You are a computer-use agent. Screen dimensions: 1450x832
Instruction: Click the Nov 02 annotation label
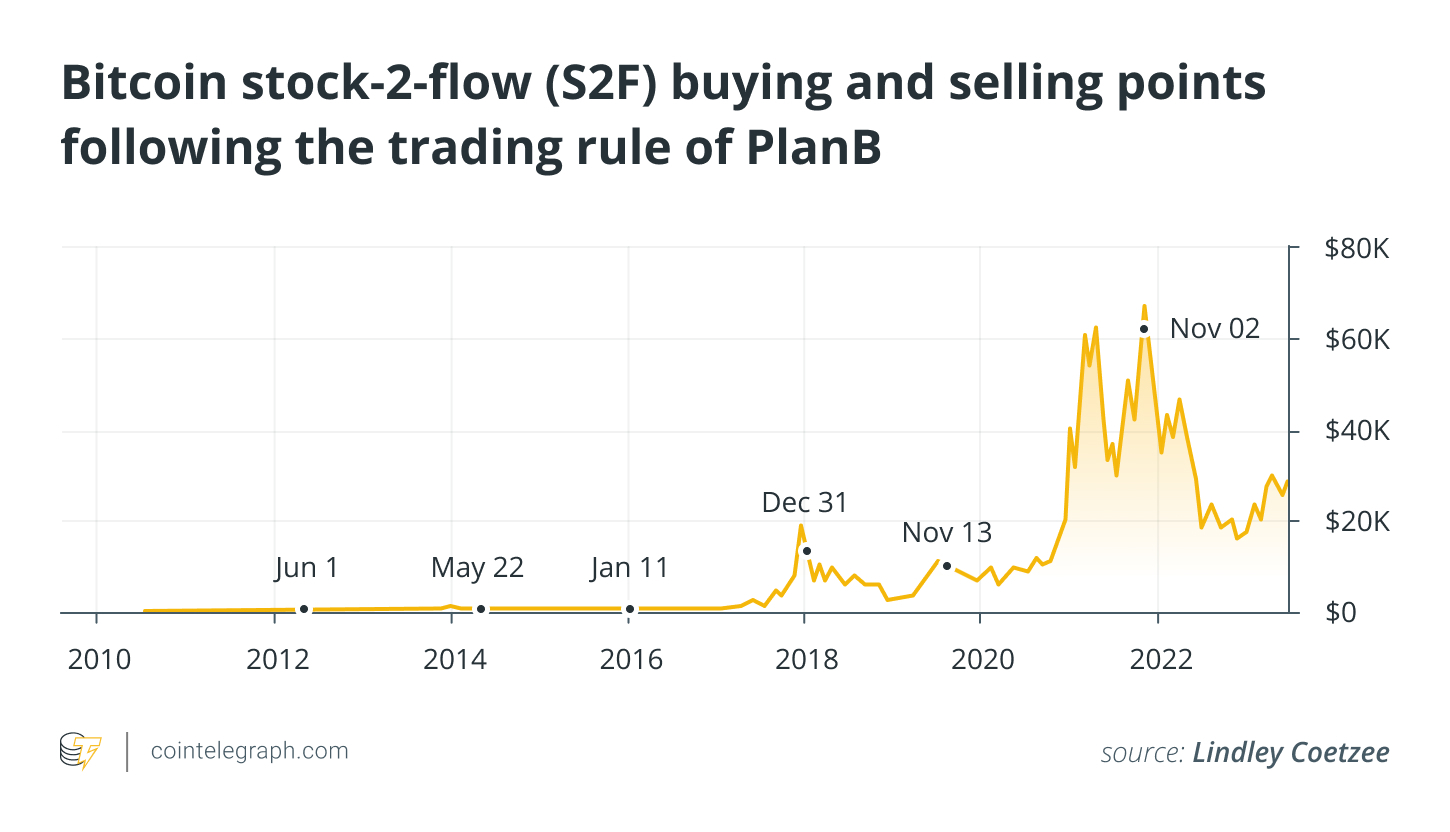(x=1215, y=328)
